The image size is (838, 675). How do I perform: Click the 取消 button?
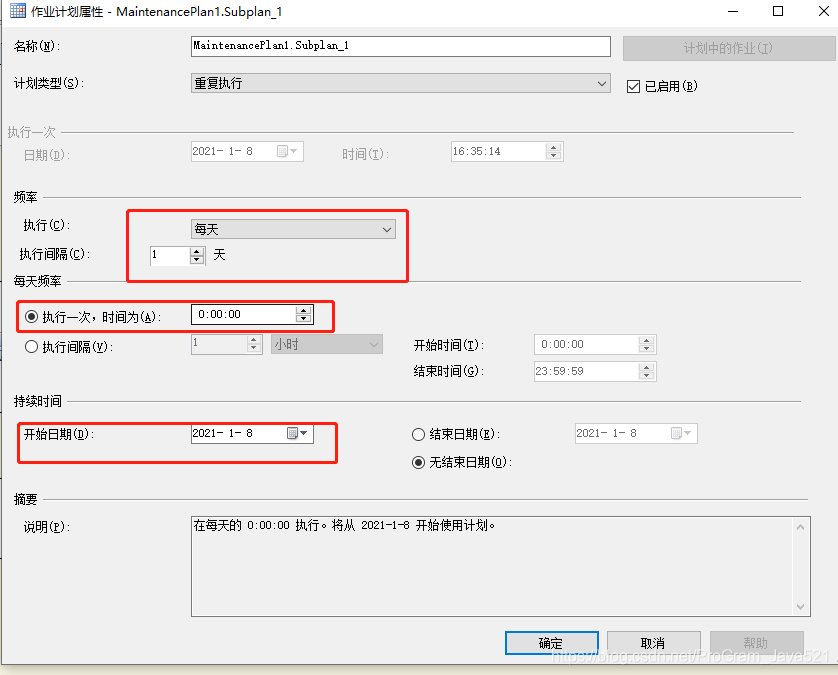coord(654,643)
